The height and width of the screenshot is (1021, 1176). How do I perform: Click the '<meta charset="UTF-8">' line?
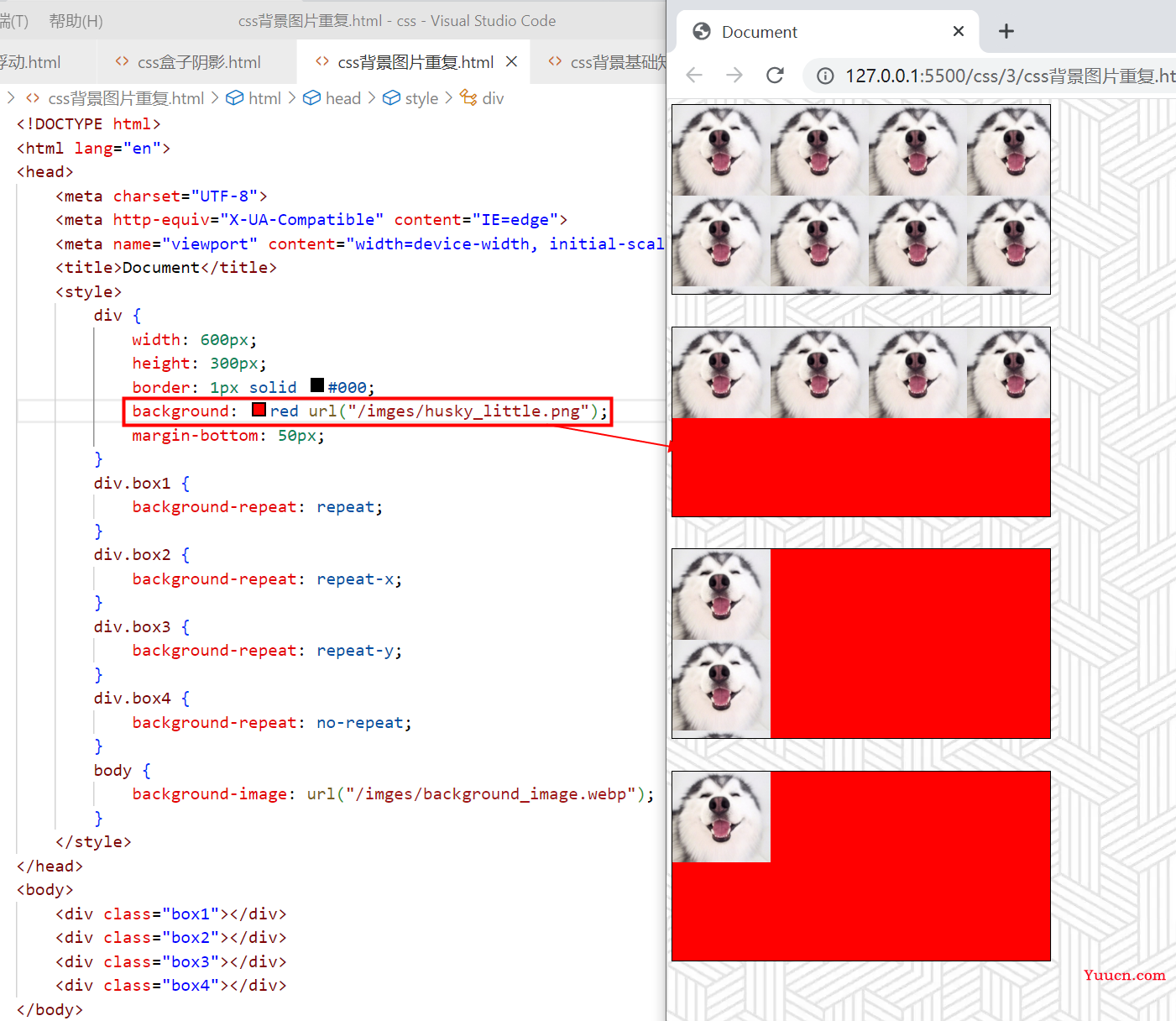(x=161, y=196)
